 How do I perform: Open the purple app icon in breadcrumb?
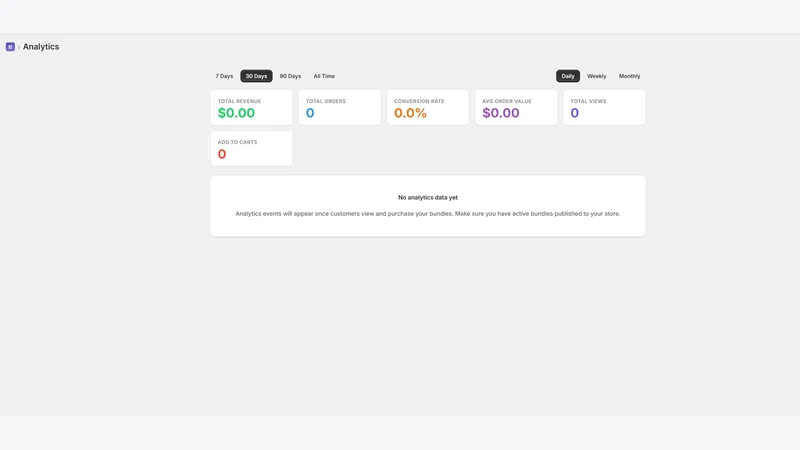[x=10, y=47]
